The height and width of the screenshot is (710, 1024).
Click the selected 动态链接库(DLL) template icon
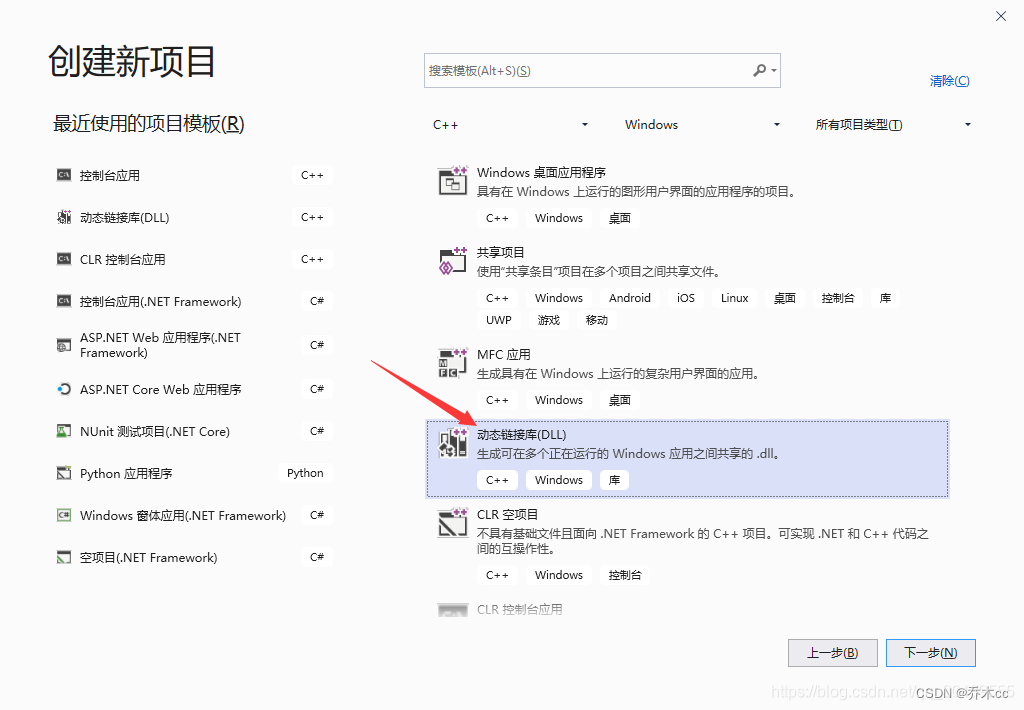point(453,443)
